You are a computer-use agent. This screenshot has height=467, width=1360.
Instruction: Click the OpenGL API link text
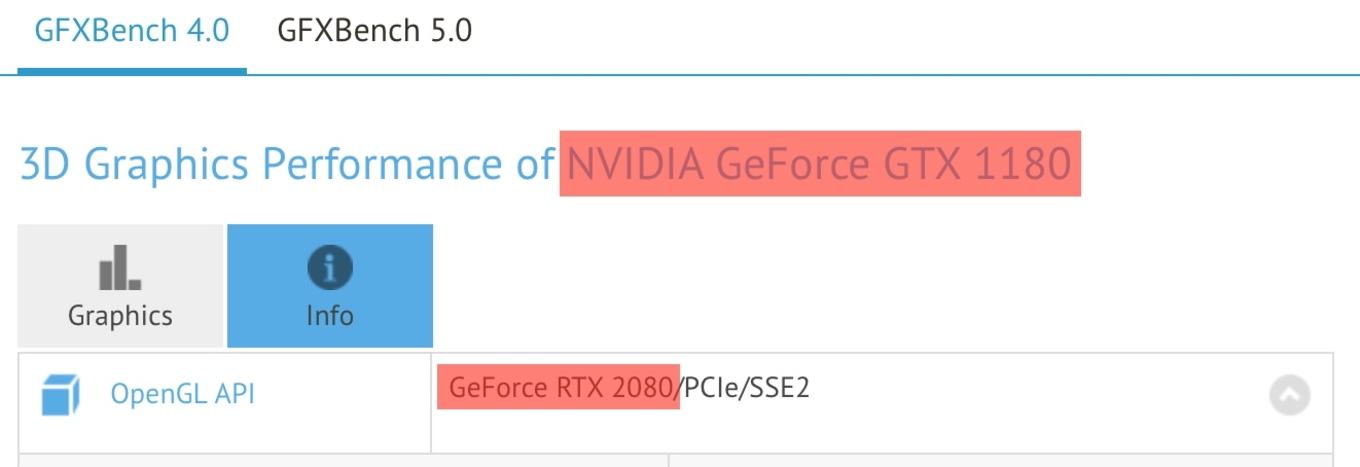182,394
